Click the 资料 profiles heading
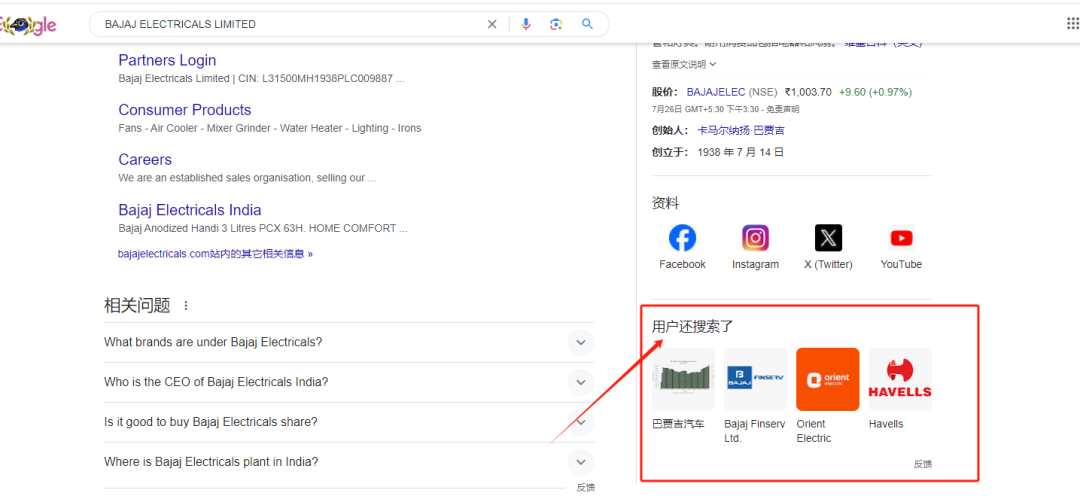 click(665, 203)
